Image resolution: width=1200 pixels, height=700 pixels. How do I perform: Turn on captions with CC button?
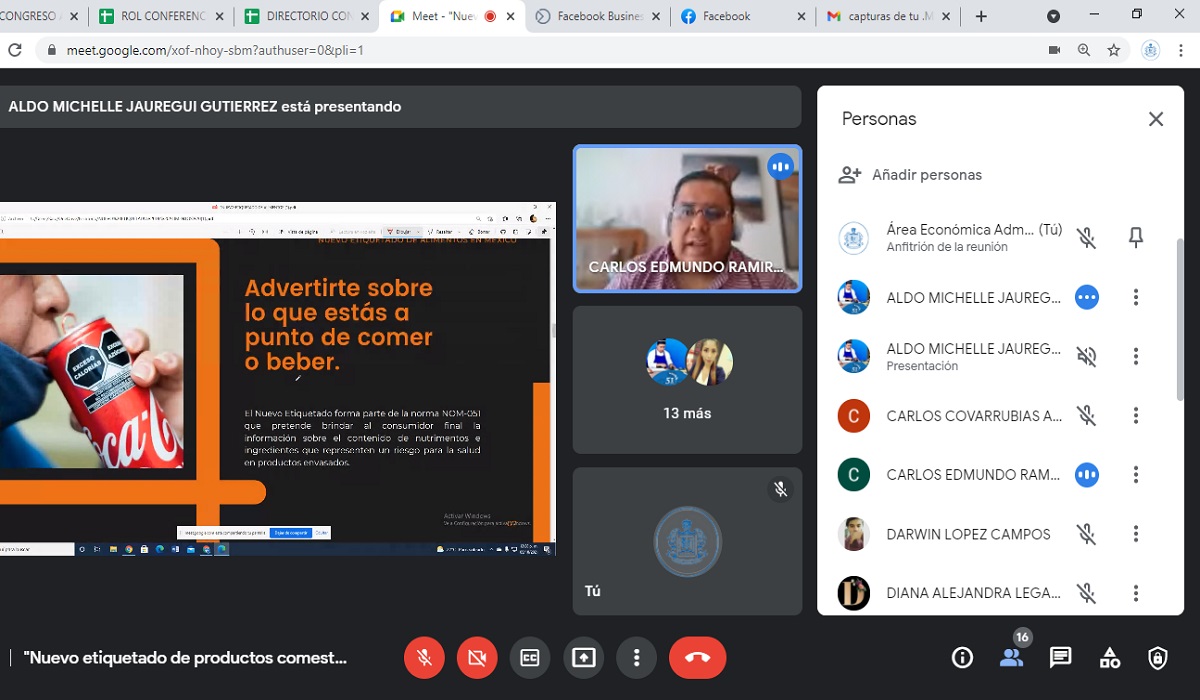point(530,658)
